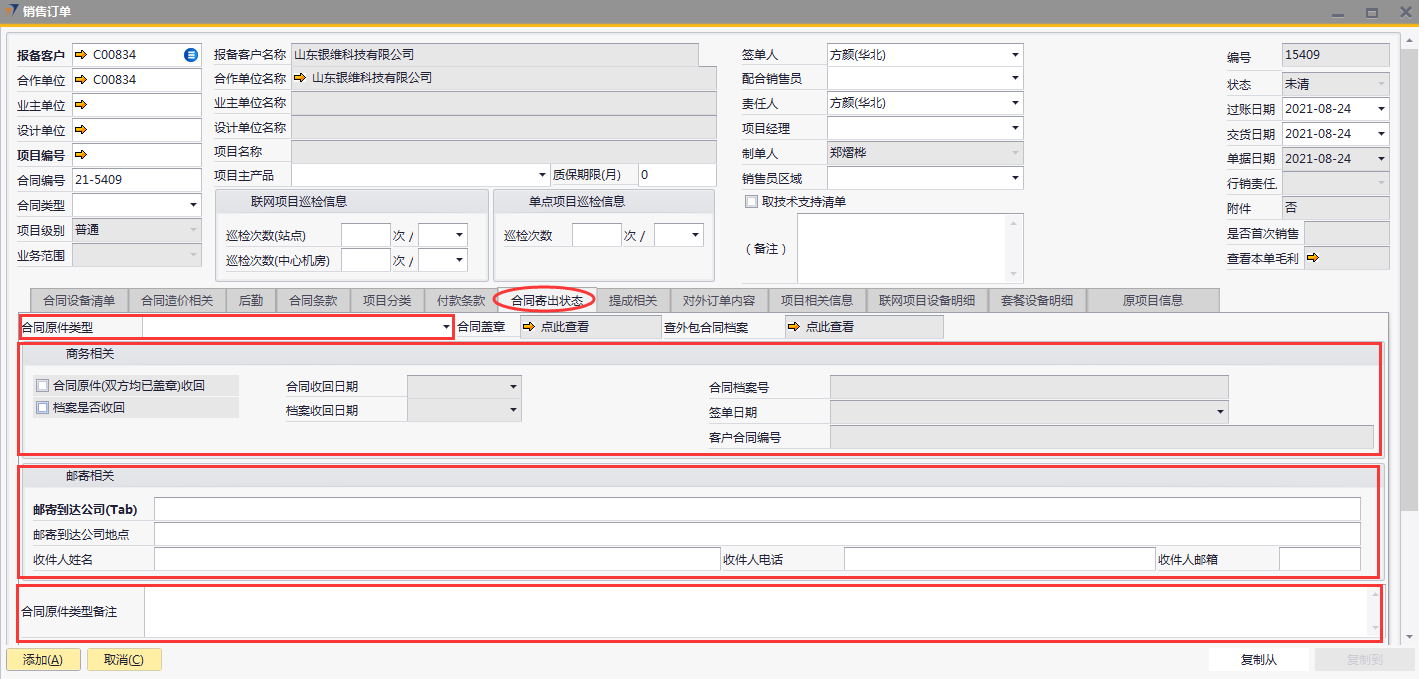This screenshot has width=1419, height=679.
Task: Click the orange arrow in 业主单位 field
Action: click(x=81, y=105)
